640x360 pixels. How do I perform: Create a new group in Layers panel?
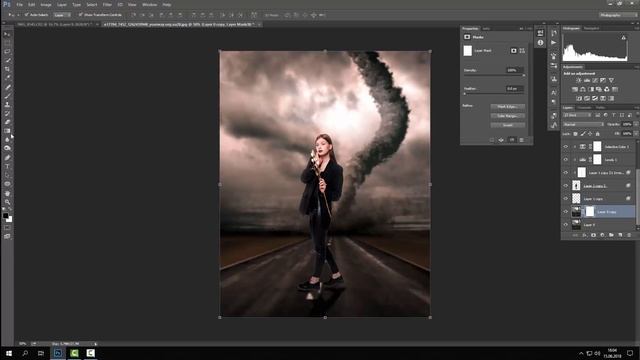coord(611,235)
